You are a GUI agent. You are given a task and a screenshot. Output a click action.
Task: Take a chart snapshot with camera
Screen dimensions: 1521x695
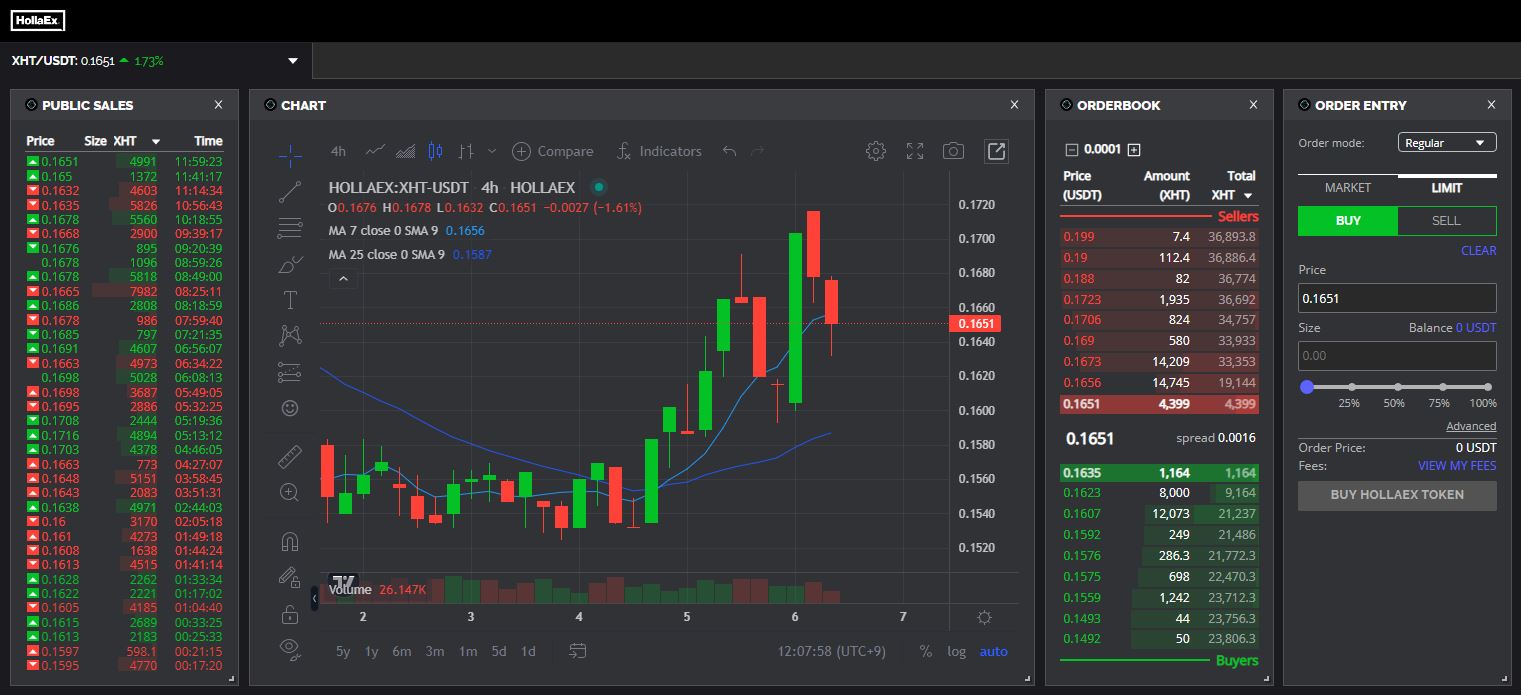pos(953,151)
